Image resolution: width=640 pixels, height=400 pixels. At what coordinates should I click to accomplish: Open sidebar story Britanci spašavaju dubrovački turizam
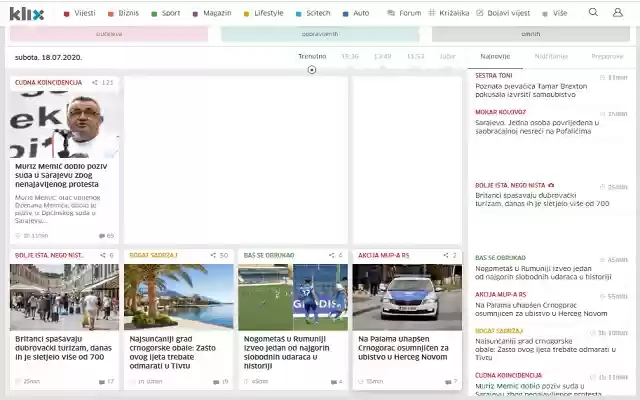(542, 199)
